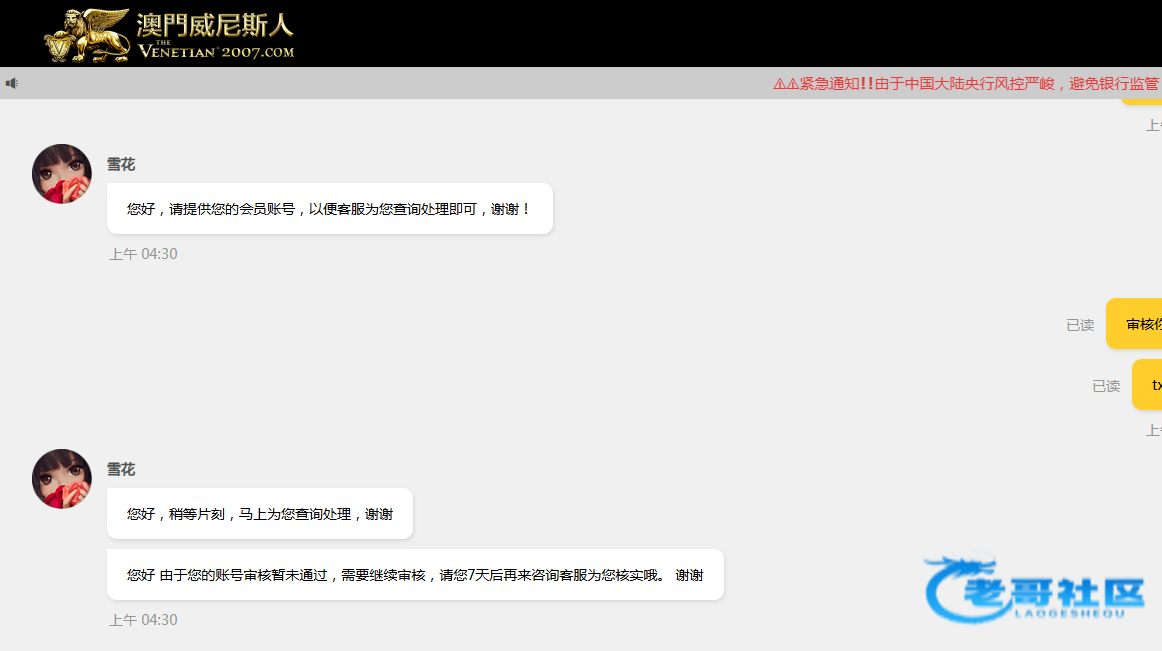
Task: Select the 稍等片刻 reply message bubble
Action: 259,514
